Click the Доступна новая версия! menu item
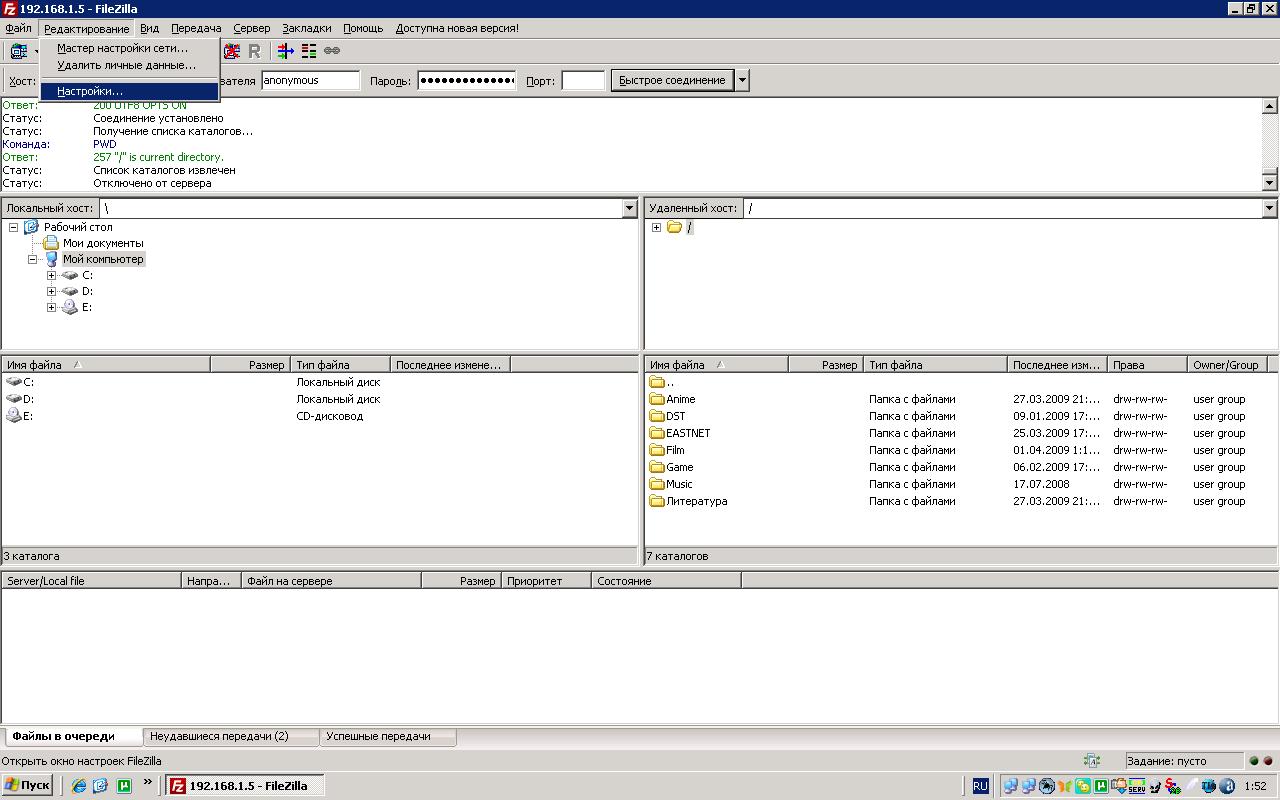 click(x=457, y=28)
